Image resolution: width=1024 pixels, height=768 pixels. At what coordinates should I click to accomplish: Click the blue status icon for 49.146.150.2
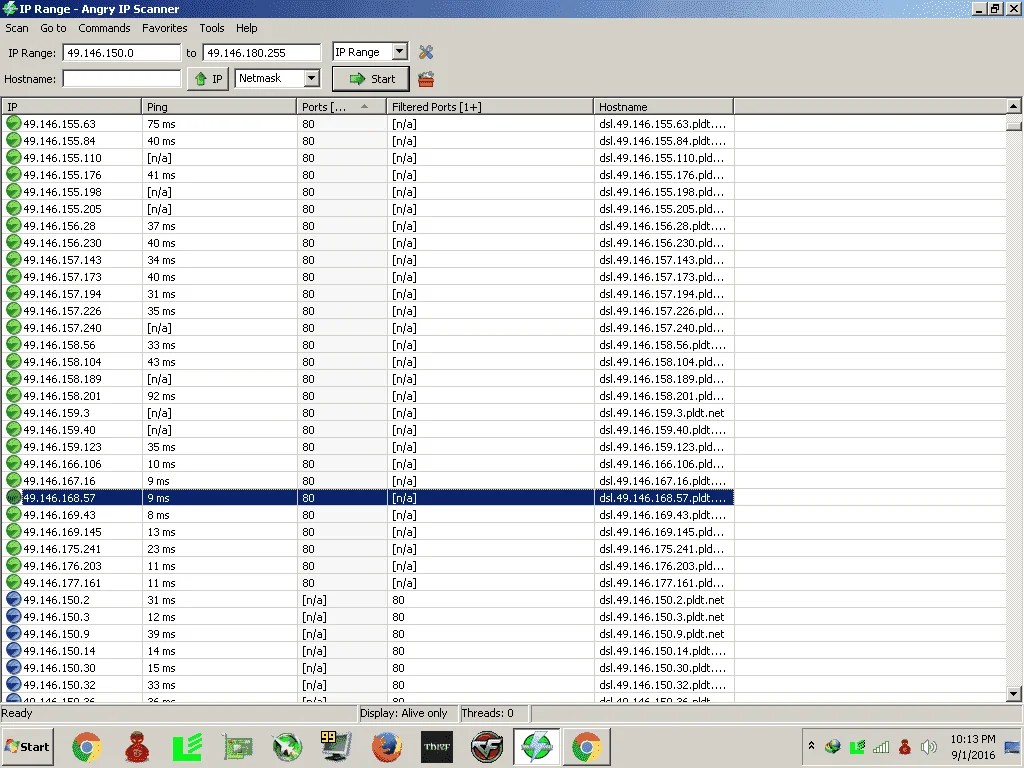point(13,600)
